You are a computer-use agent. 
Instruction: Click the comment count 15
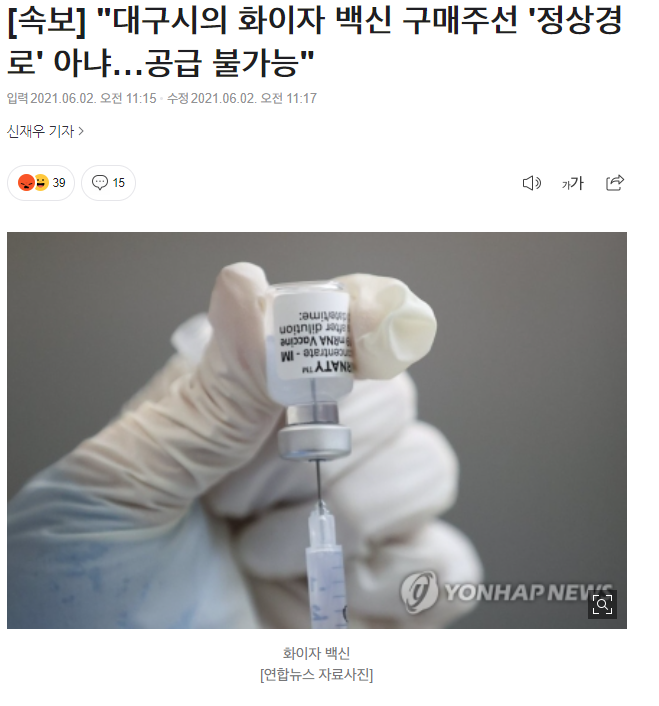coord(118,183)
